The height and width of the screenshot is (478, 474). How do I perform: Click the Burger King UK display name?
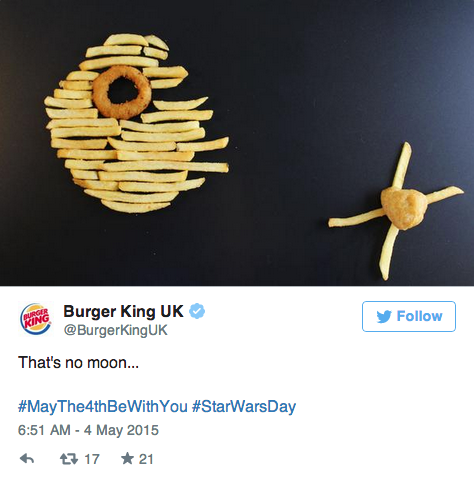[123, 311]
